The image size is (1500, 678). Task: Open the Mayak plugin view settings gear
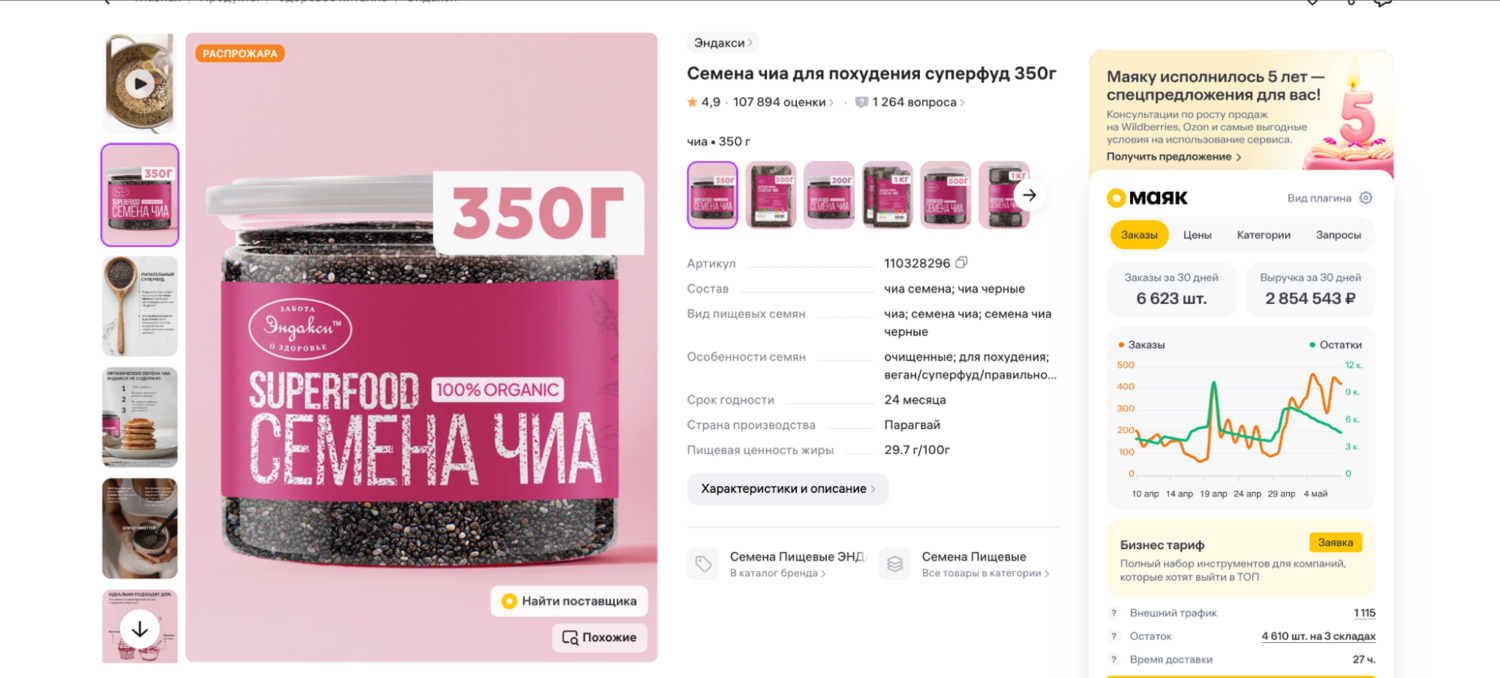click(1366, 198)
